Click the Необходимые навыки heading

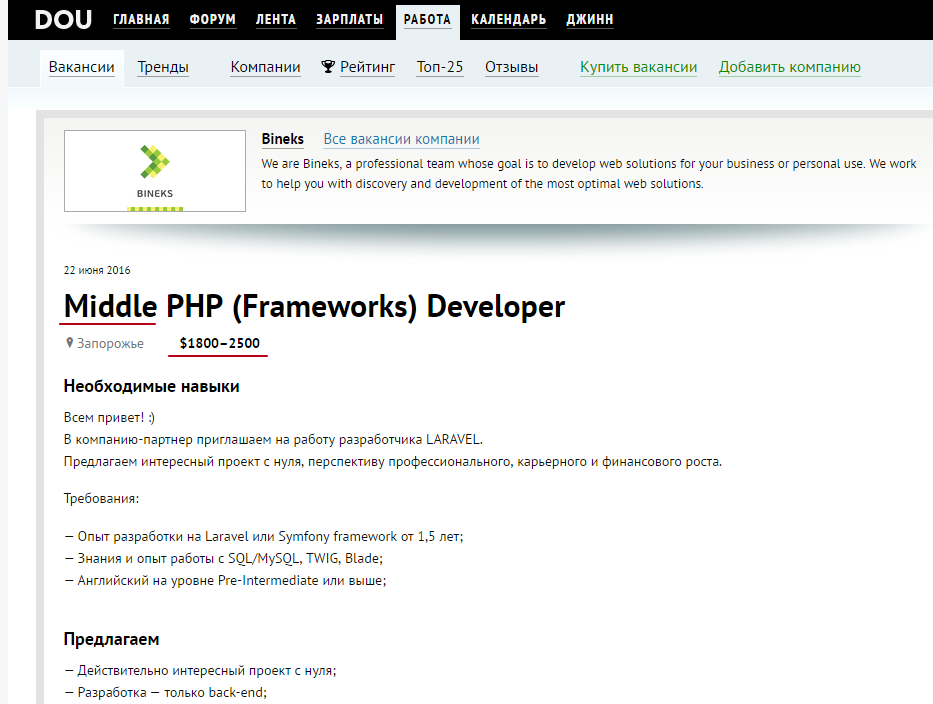[x=152, y=386]
